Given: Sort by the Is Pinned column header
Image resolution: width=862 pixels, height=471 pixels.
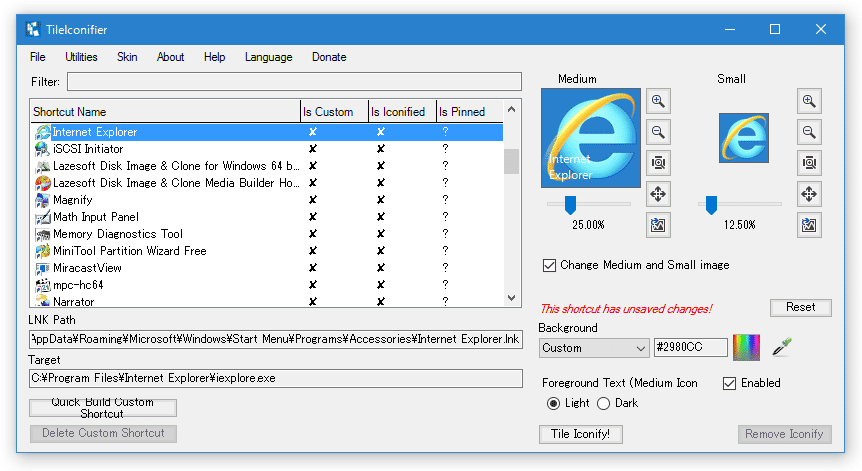Looking at the screenshot, I should click(469, 112).
